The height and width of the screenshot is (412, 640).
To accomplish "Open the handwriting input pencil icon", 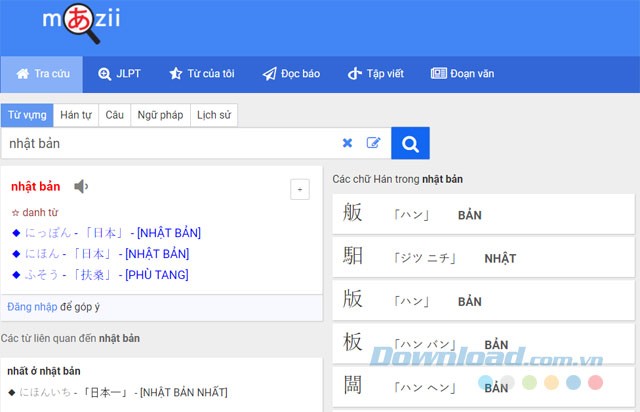I will 373,143.
